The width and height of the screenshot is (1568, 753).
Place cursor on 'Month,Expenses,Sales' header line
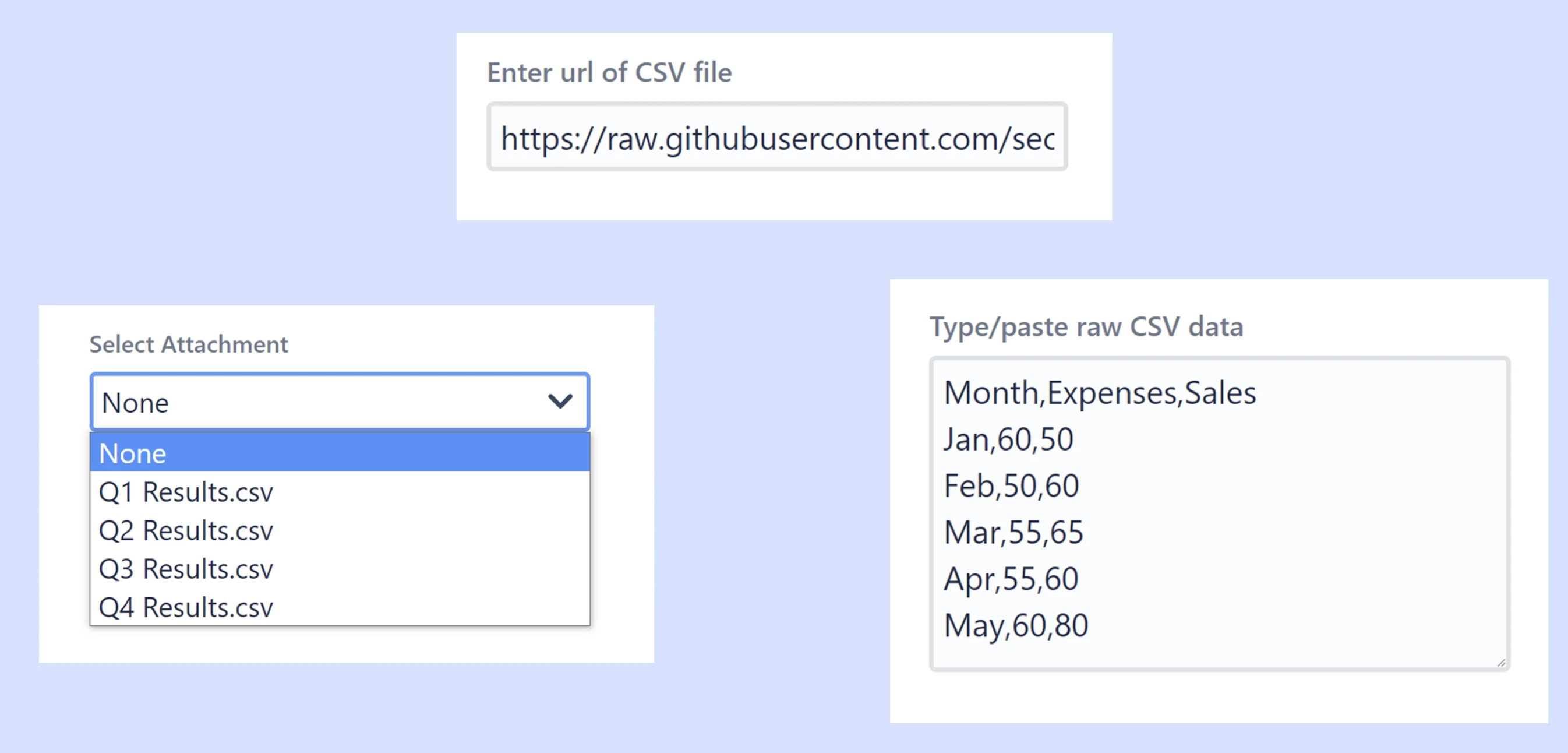pos(1099,393)
